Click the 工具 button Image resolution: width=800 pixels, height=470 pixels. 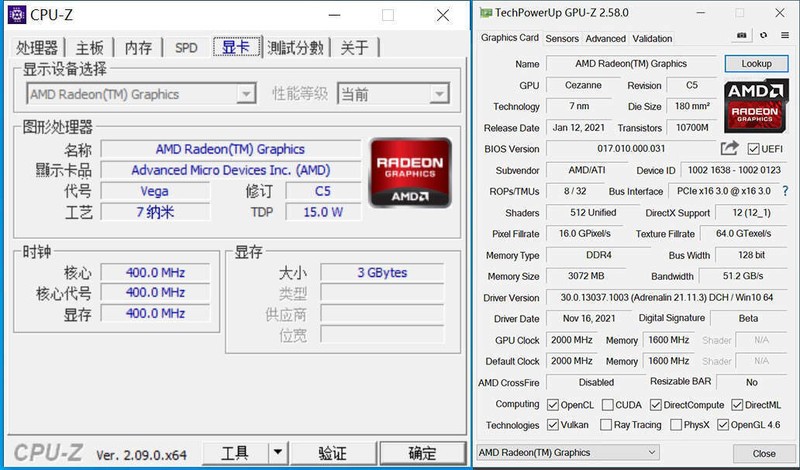(235, 452)
